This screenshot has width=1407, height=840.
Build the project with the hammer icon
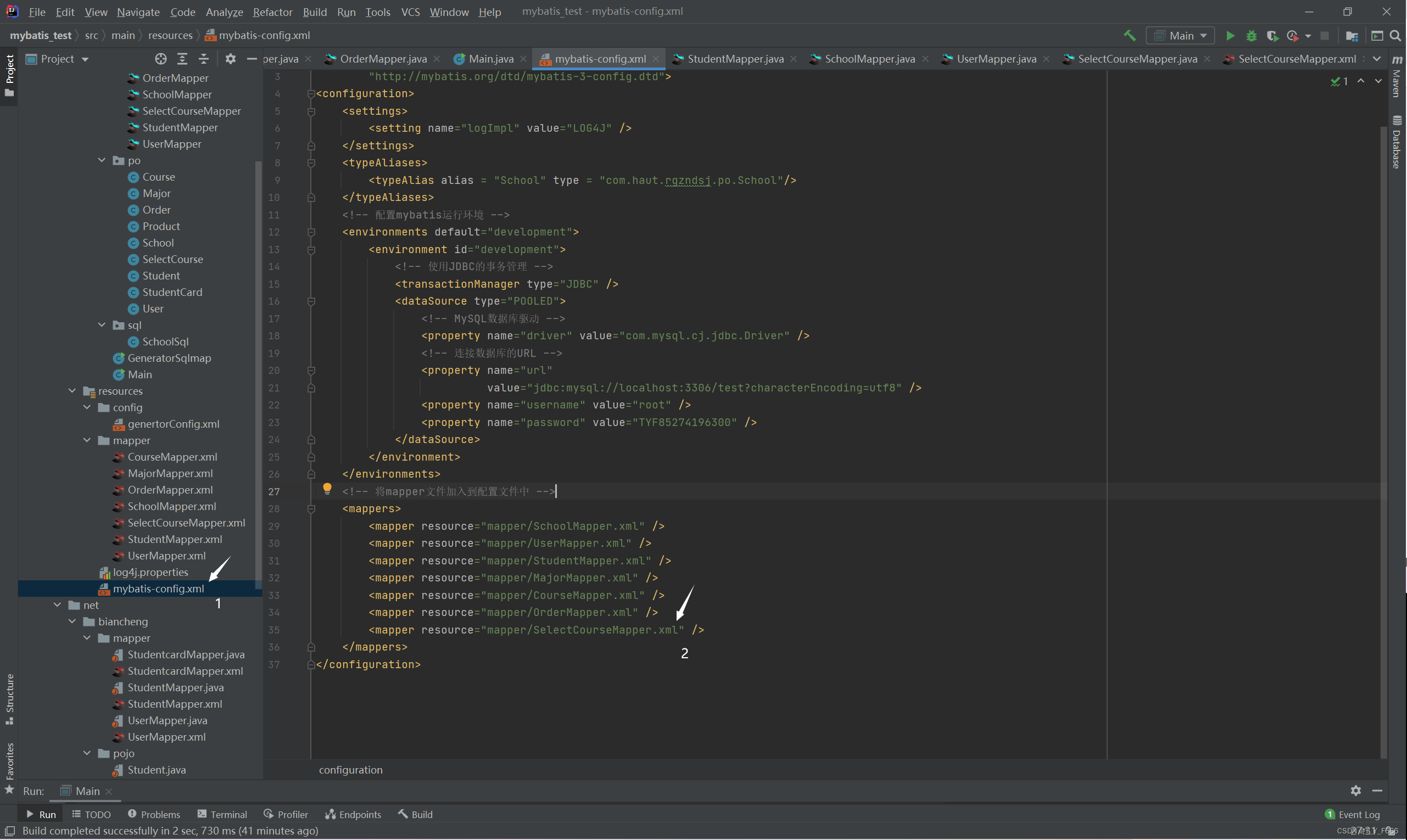coord(1130,35)
